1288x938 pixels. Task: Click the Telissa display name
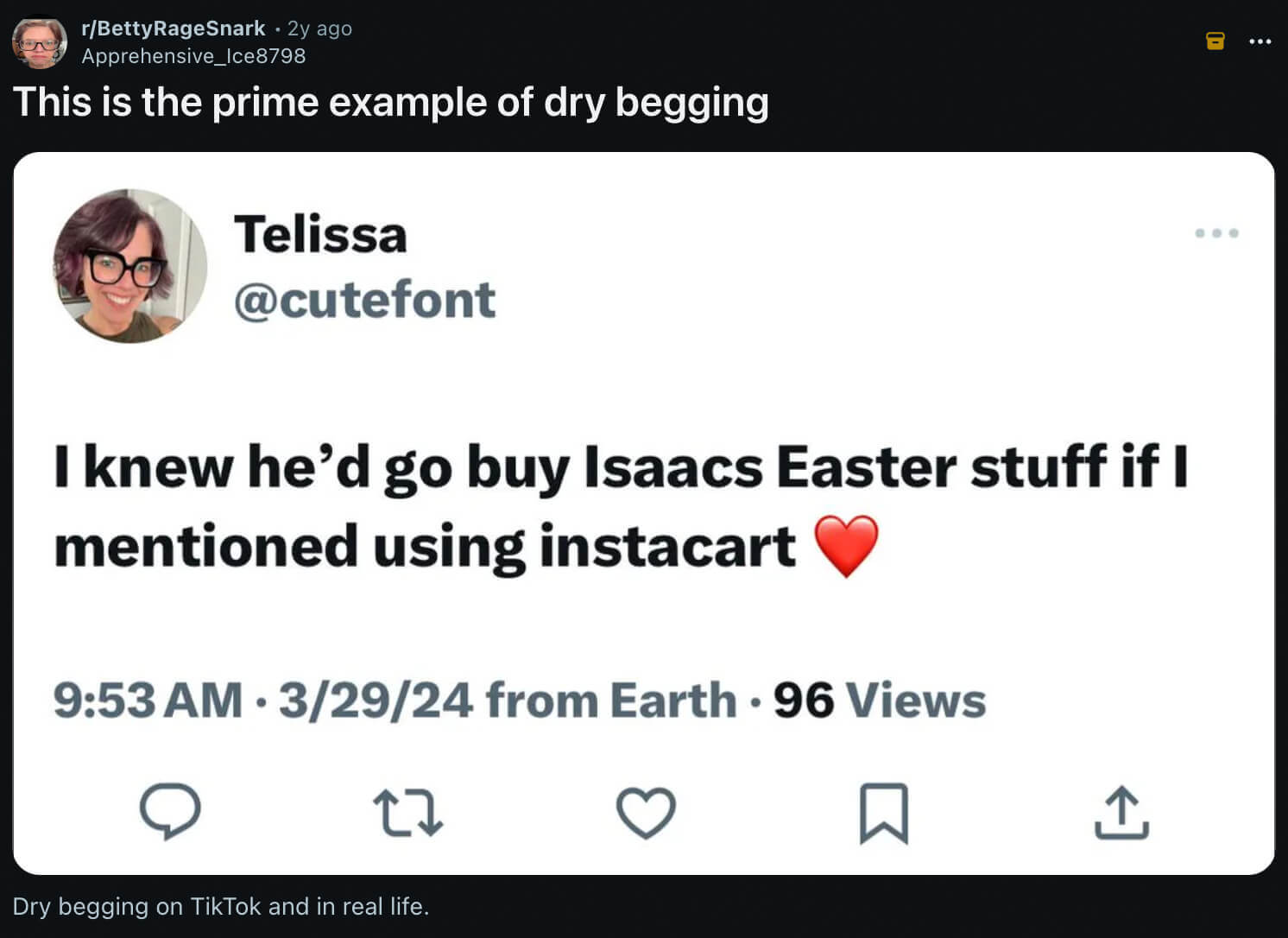(x=320, y=234)
